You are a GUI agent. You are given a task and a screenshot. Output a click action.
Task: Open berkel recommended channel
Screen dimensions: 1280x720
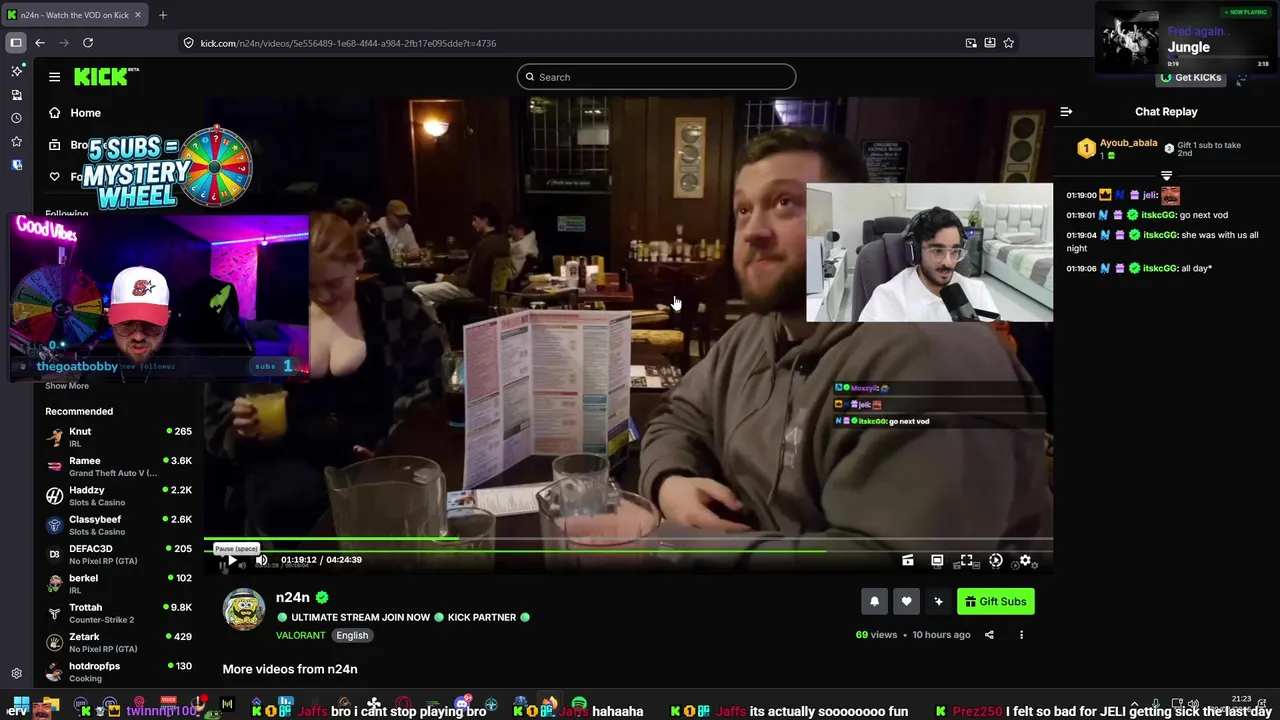tap(119, 583)
